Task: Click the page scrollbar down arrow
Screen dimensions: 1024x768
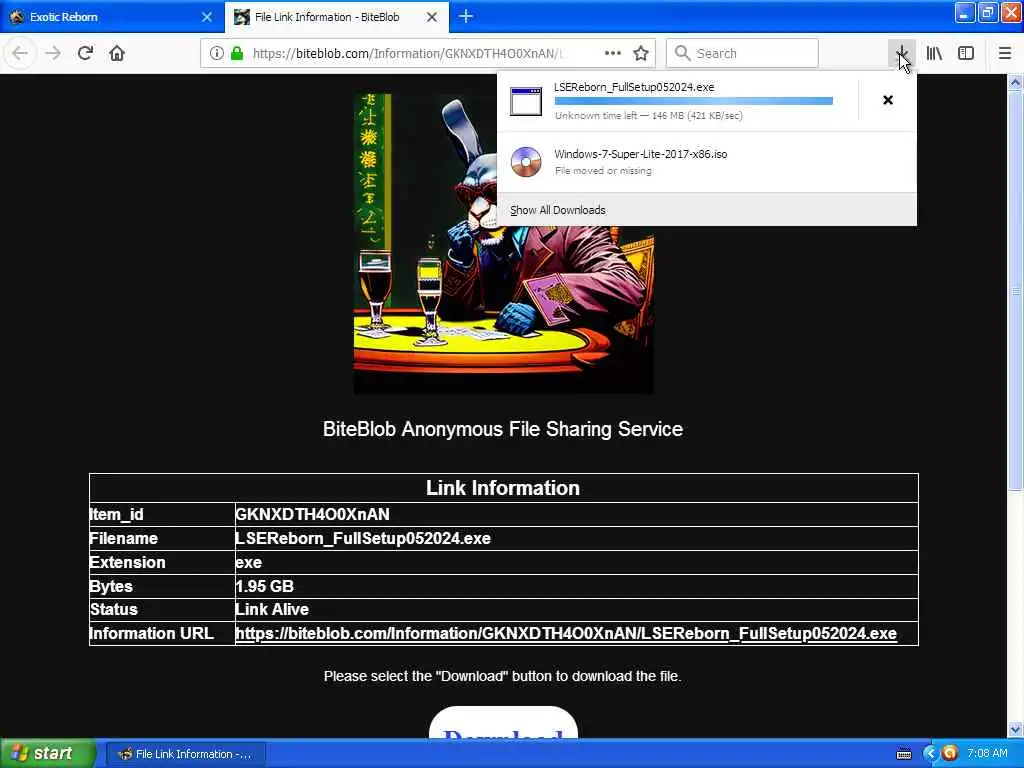Action: pos(1015,730)
